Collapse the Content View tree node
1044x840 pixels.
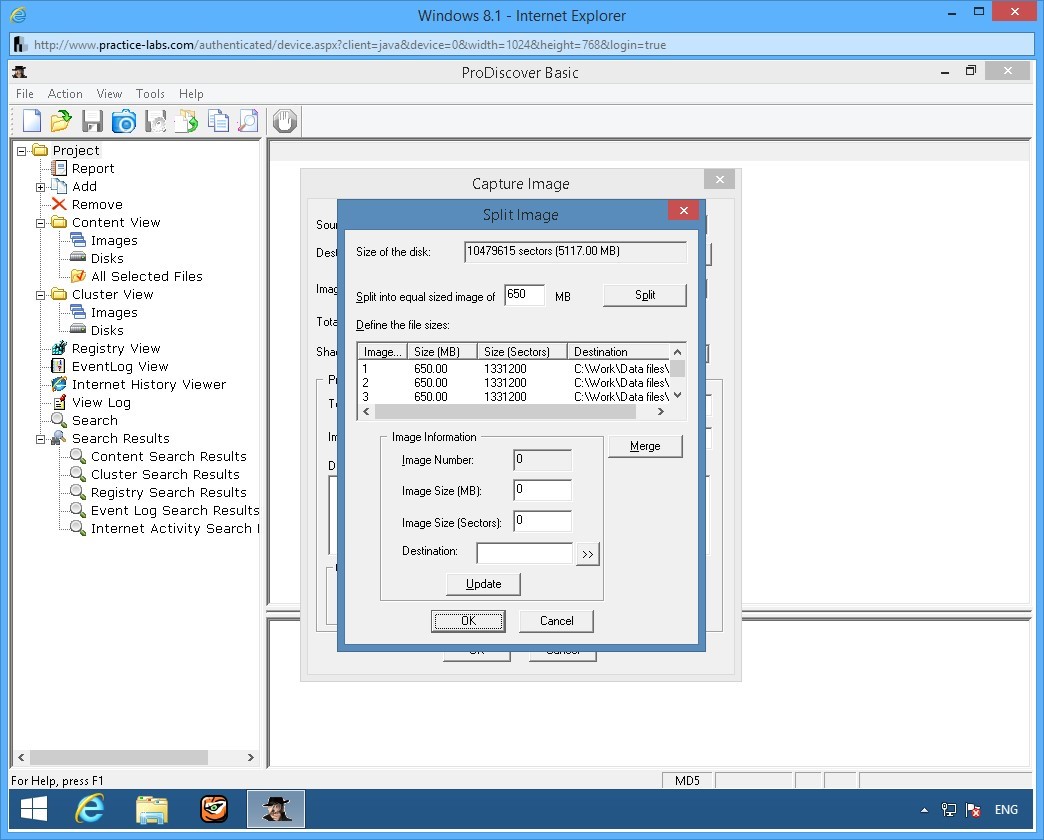click(41, 223)
